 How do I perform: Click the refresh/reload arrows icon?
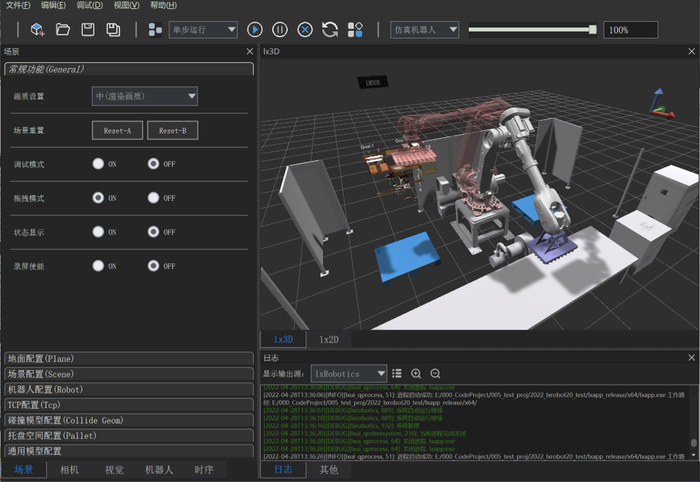330,30
